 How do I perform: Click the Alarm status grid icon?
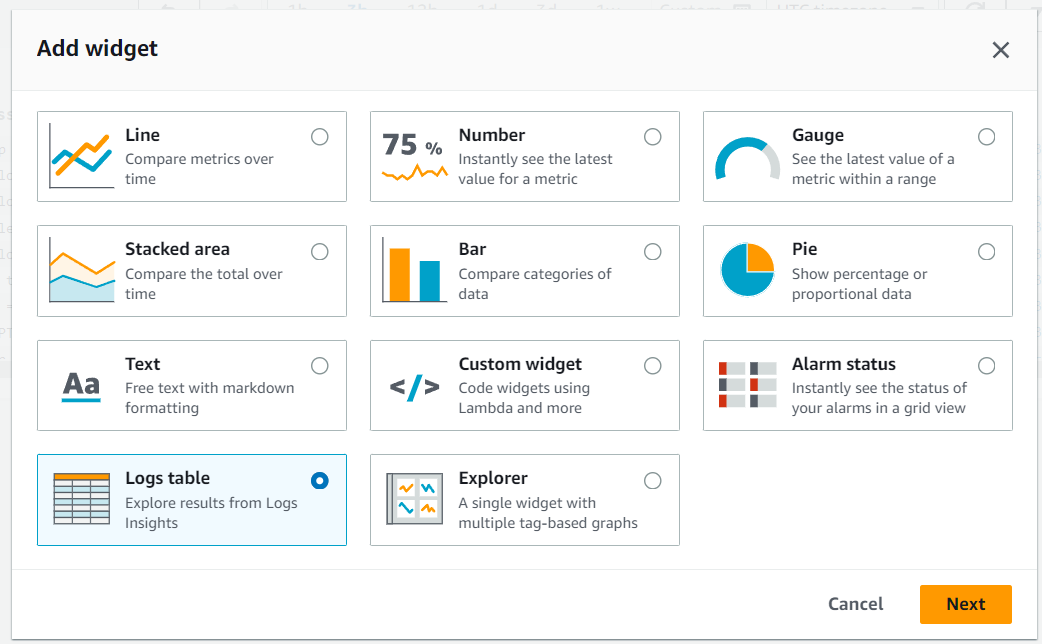point(747,385)
